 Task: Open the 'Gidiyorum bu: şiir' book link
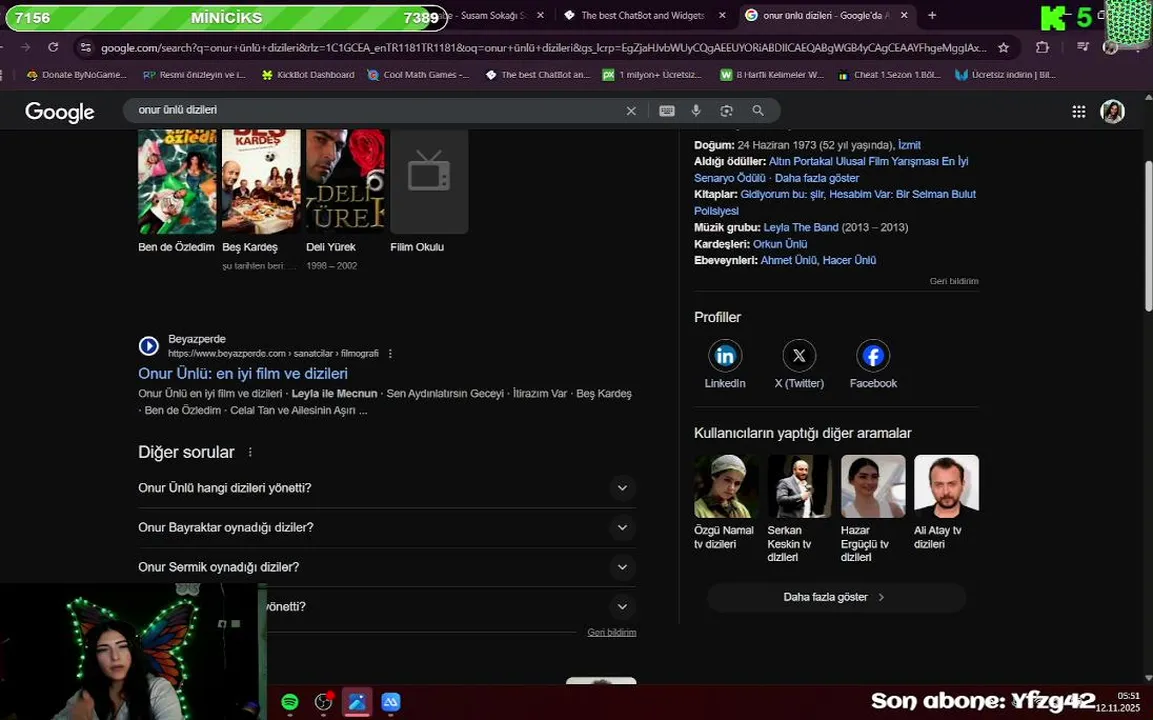pyautogui.click(x=782, y=194)
